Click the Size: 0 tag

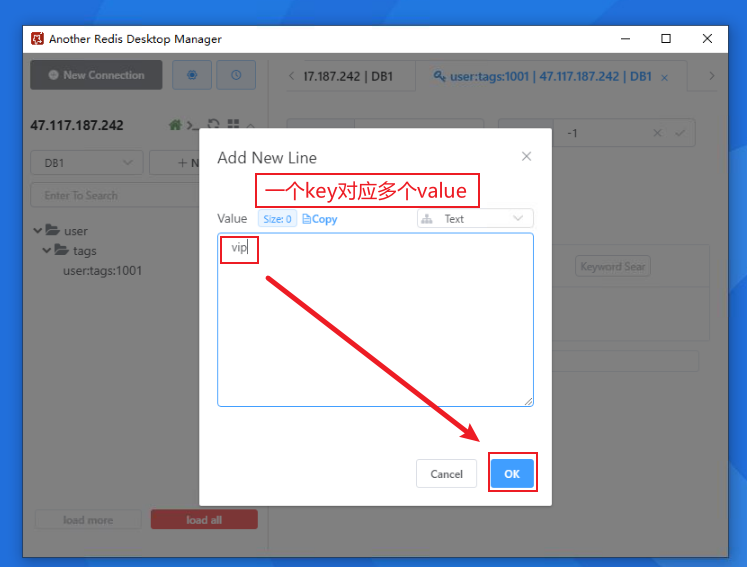coord(277,219)
